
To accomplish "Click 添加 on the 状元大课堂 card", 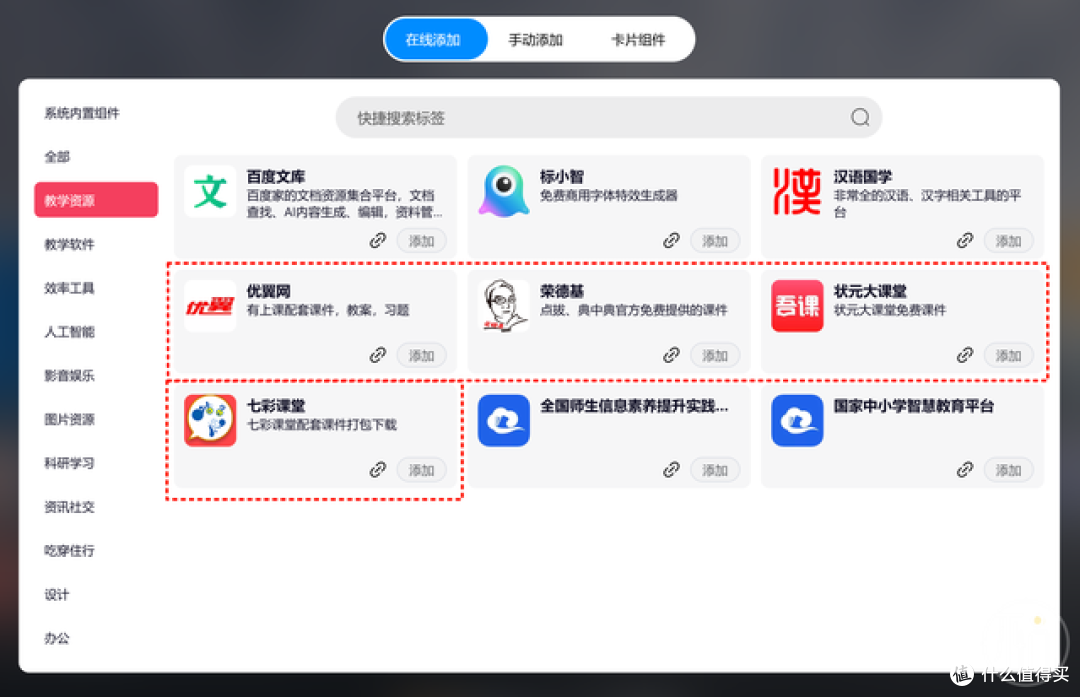I will pyautogui.click(x=1008, y=355).
